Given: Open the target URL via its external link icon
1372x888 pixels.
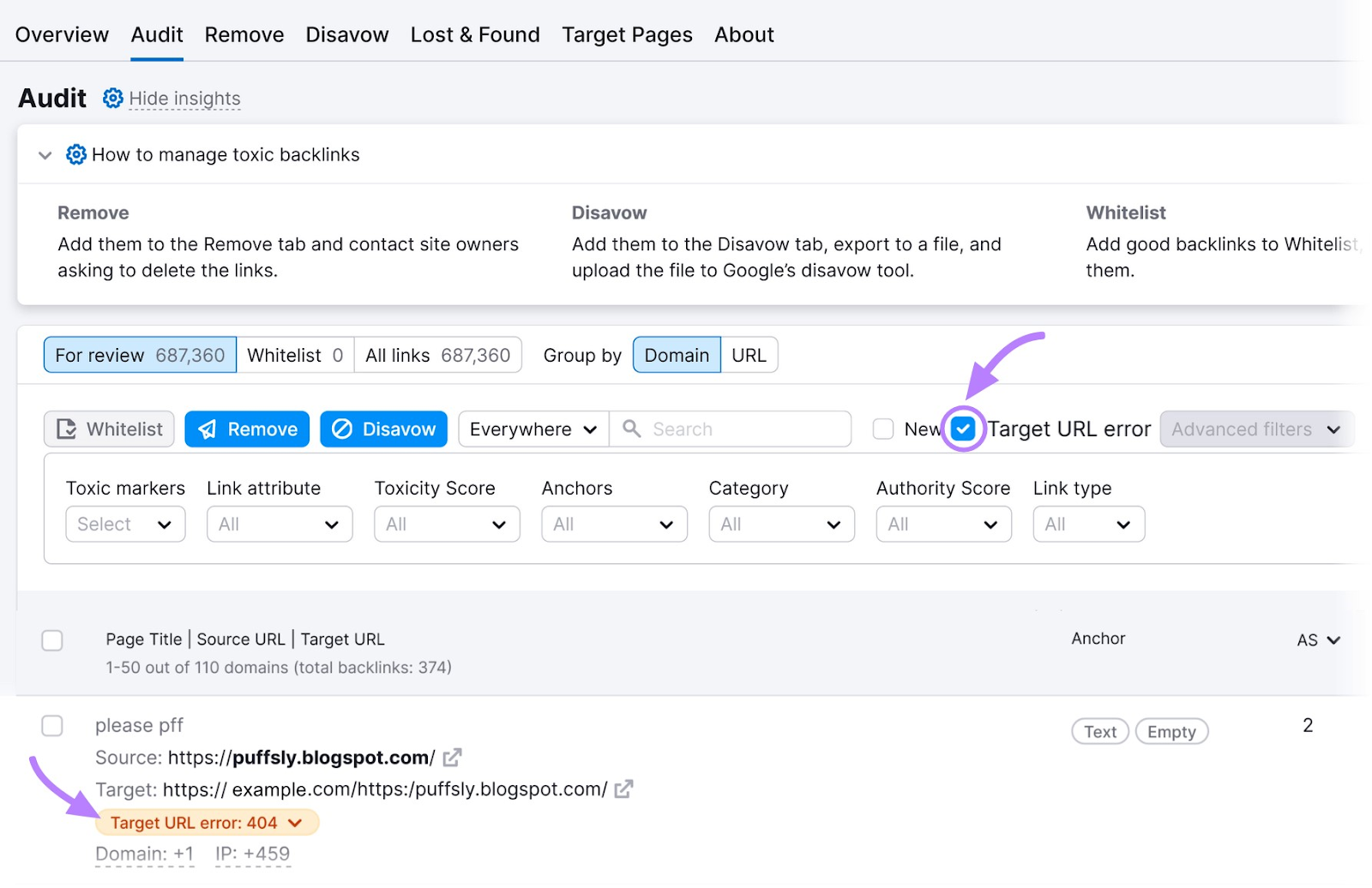Looking at the screenshot, I should pos(623,789).
